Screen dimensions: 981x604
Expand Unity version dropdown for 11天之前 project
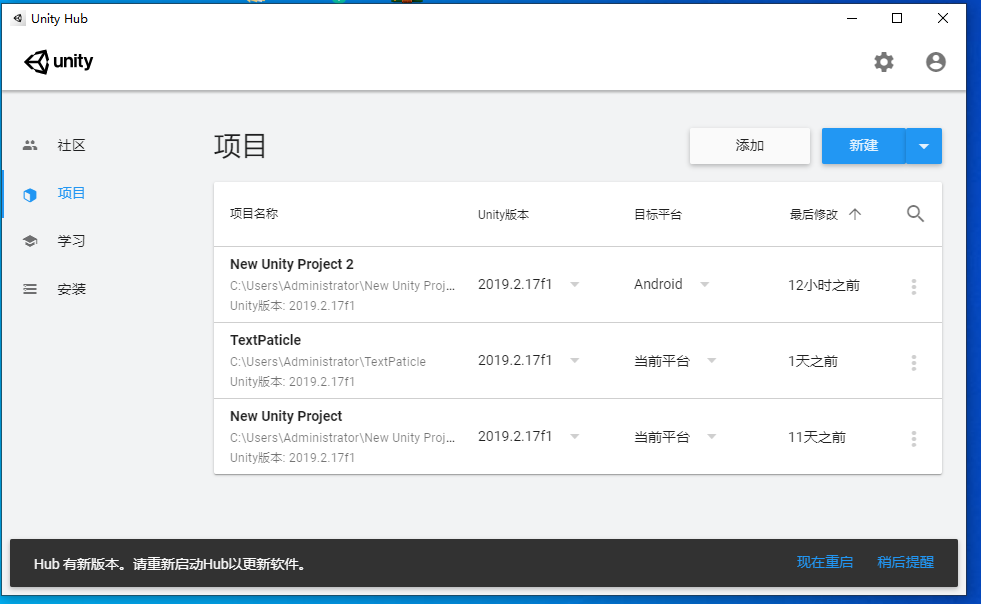(574, 436)
